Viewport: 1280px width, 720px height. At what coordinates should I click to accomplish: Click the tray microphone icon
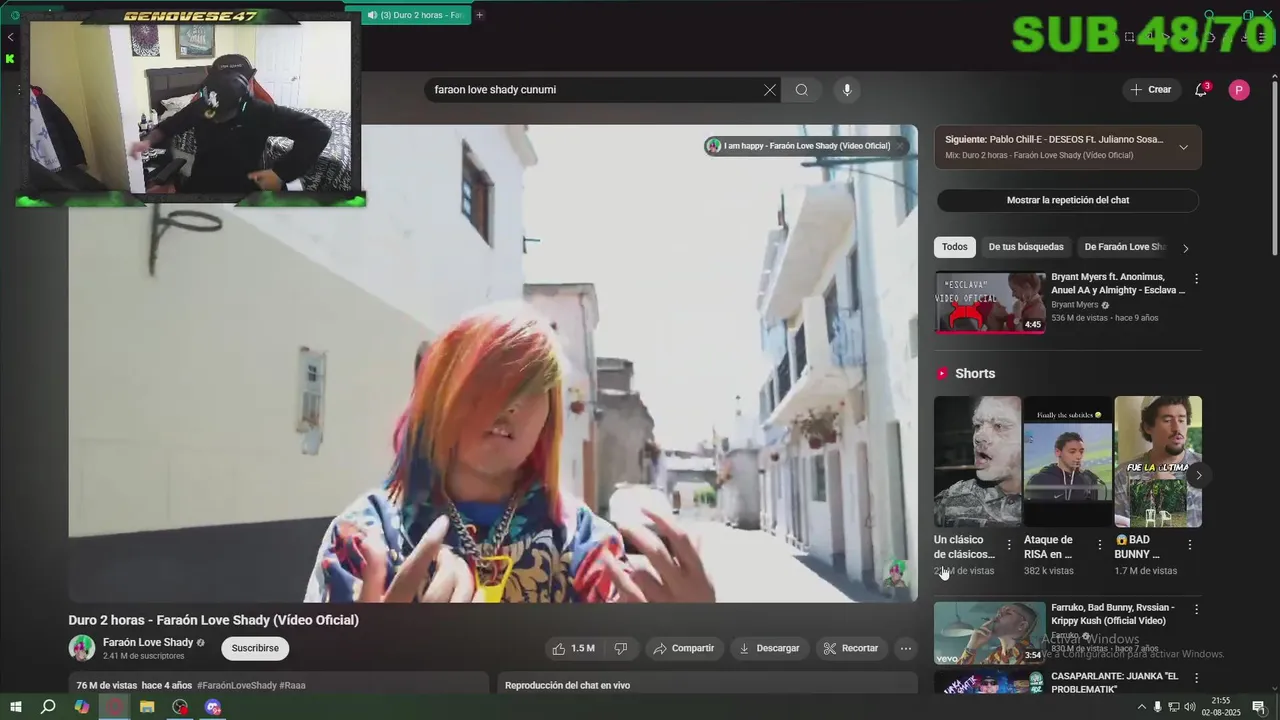[x=1157, y=708]
